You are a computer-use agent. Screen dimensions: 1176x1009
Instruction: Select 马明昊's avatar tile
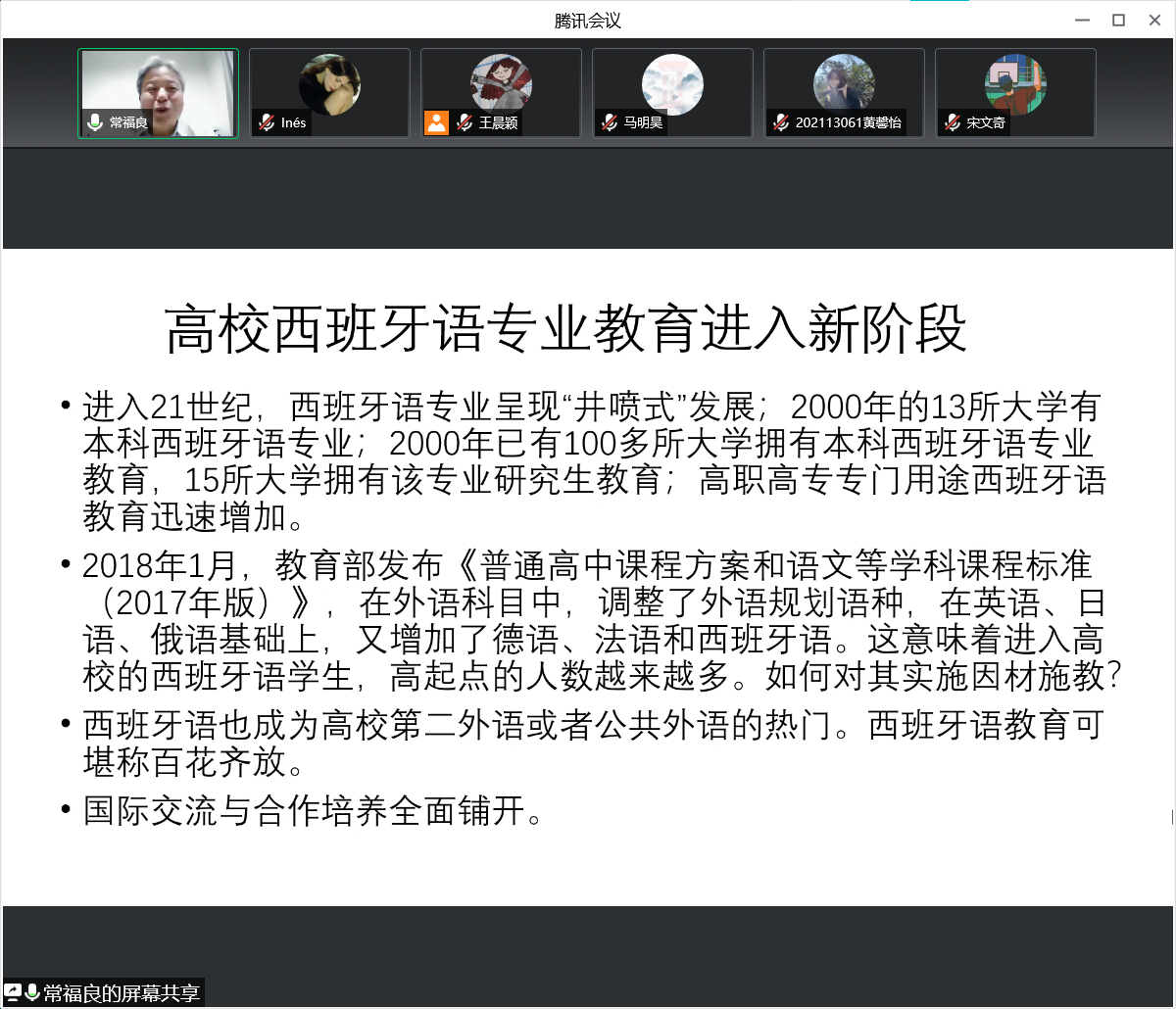(x=672, y=83)
